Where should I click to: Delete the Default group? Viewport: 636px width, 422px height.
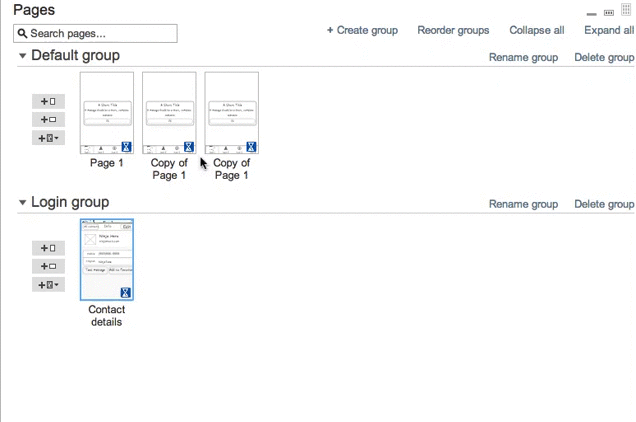coord(604,57)
